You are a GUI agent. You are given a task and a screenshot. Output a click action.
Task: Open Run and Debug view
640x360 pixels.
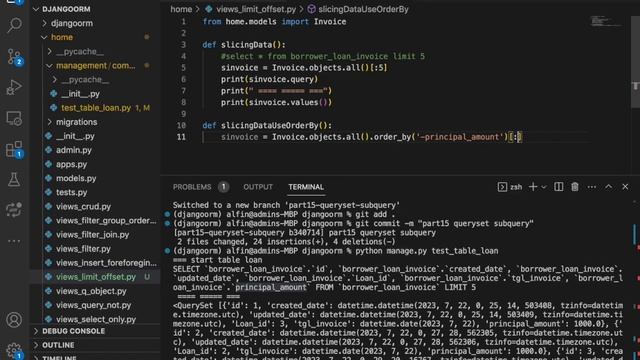click(x=14, y=87)
